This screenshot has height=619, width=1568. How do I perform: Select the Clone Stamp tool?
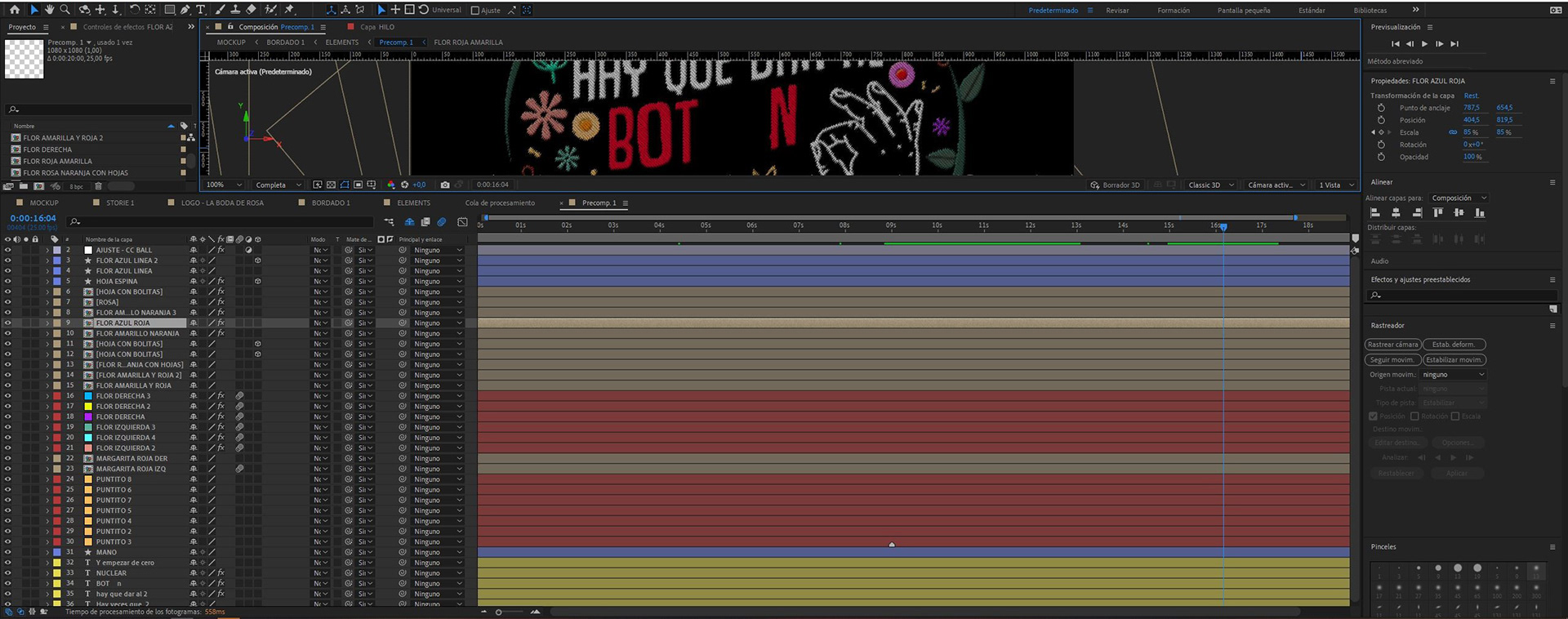pos(235,10)
